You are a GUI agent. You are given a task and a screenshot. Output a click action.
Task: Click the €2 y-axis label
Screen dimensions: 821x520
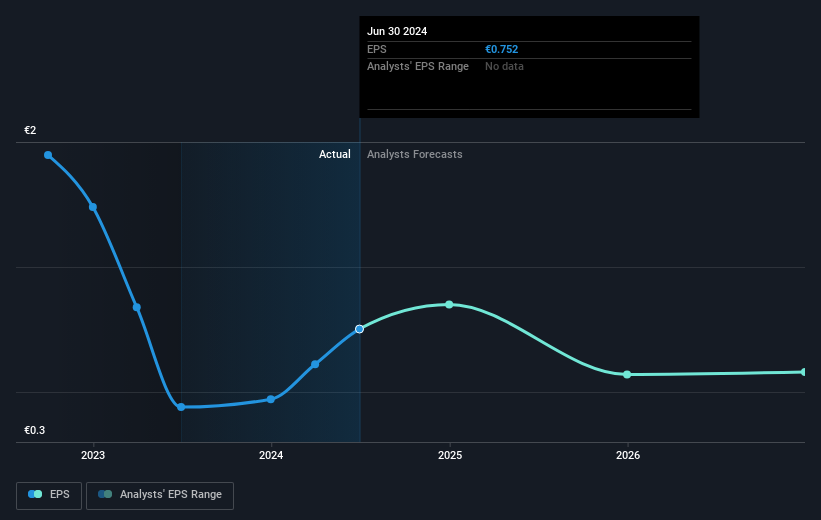[x=30, y=130]
